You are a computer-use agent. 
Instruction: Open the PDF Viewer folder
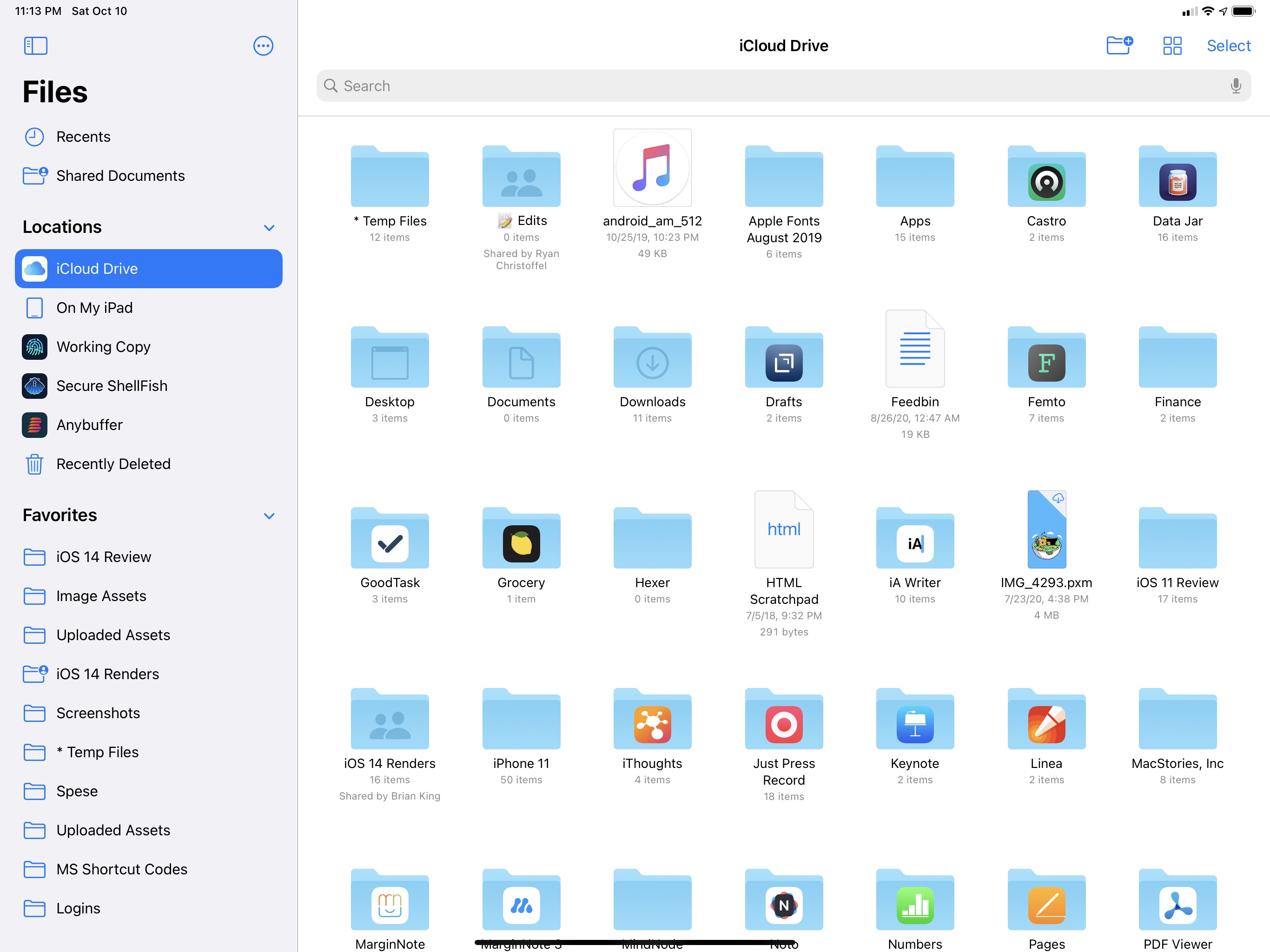click(x=1177, y=900)
